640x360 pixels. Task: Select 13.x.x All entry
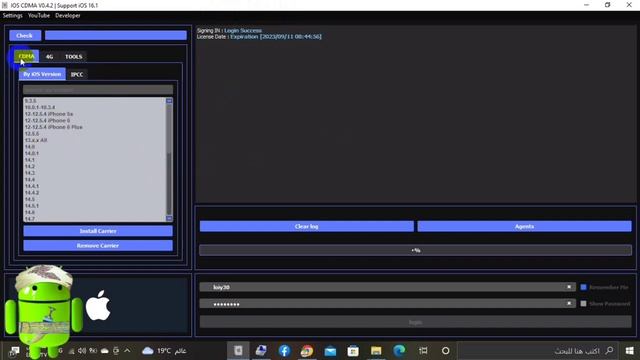[36, 140]
